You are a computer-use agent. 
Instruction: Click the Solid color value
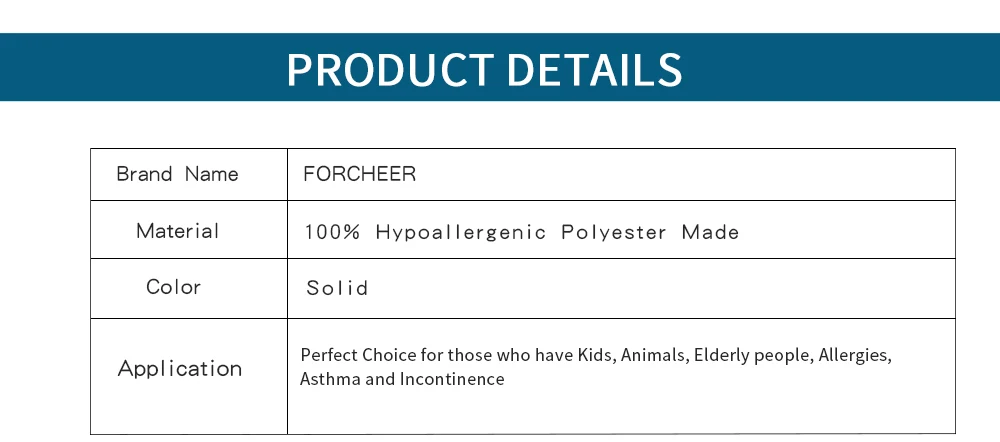coord(337,288)
